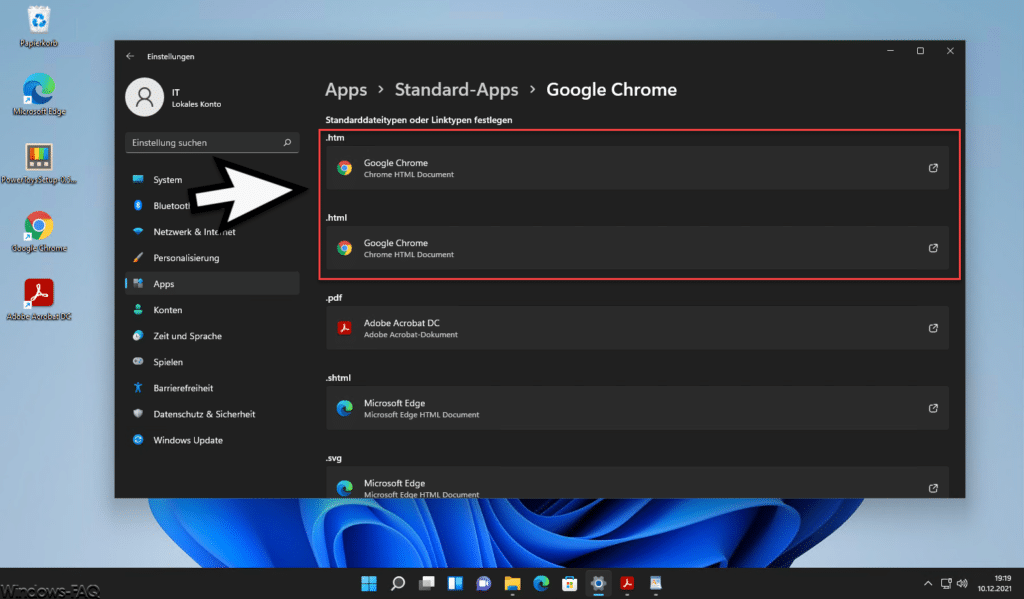Open the .html Google Chrome association row
The height and width of the screenshot is (599, 1024).
[637, 248]
